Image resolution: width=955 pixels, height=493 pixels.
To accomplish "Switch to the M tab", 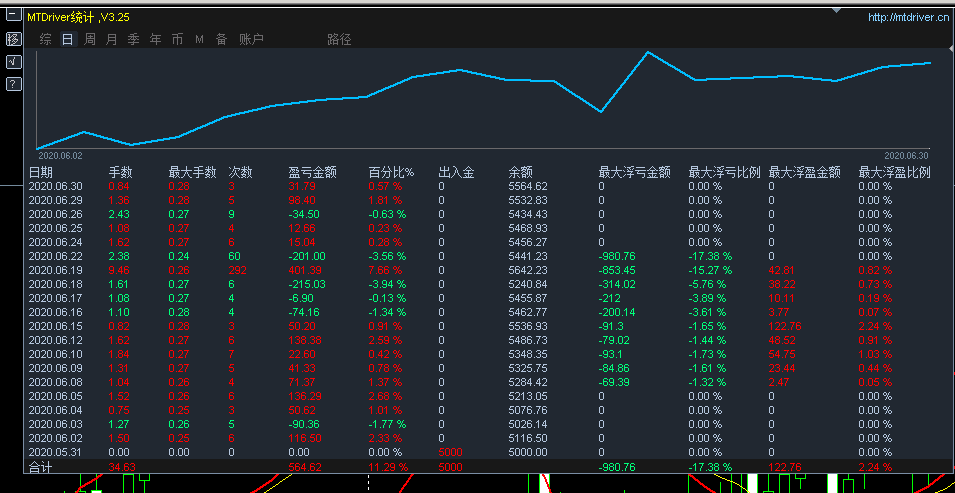I will pos(199,40).
